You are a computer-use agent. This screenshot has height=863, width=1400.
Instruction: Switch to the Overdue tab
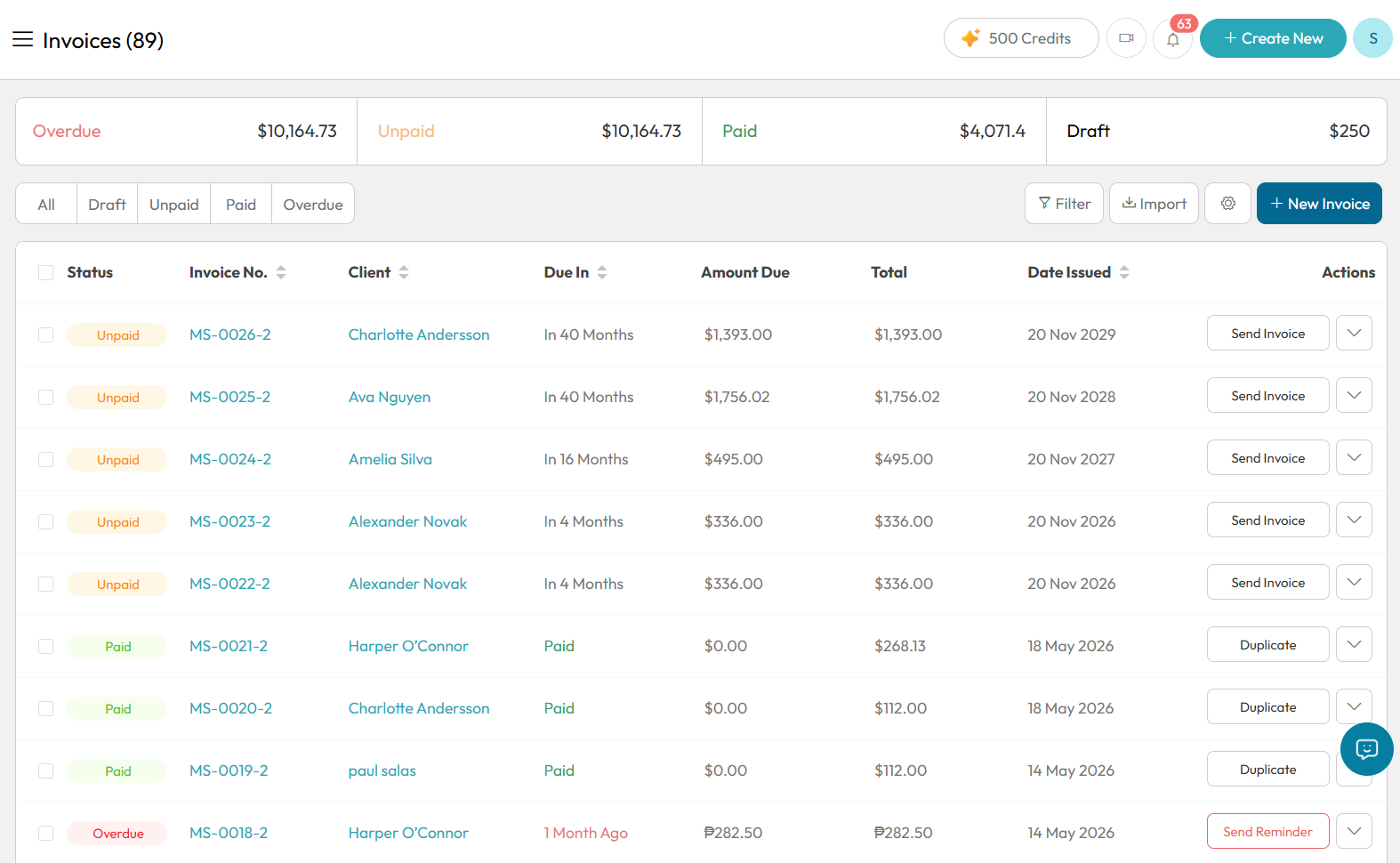[x=313, y=204]
